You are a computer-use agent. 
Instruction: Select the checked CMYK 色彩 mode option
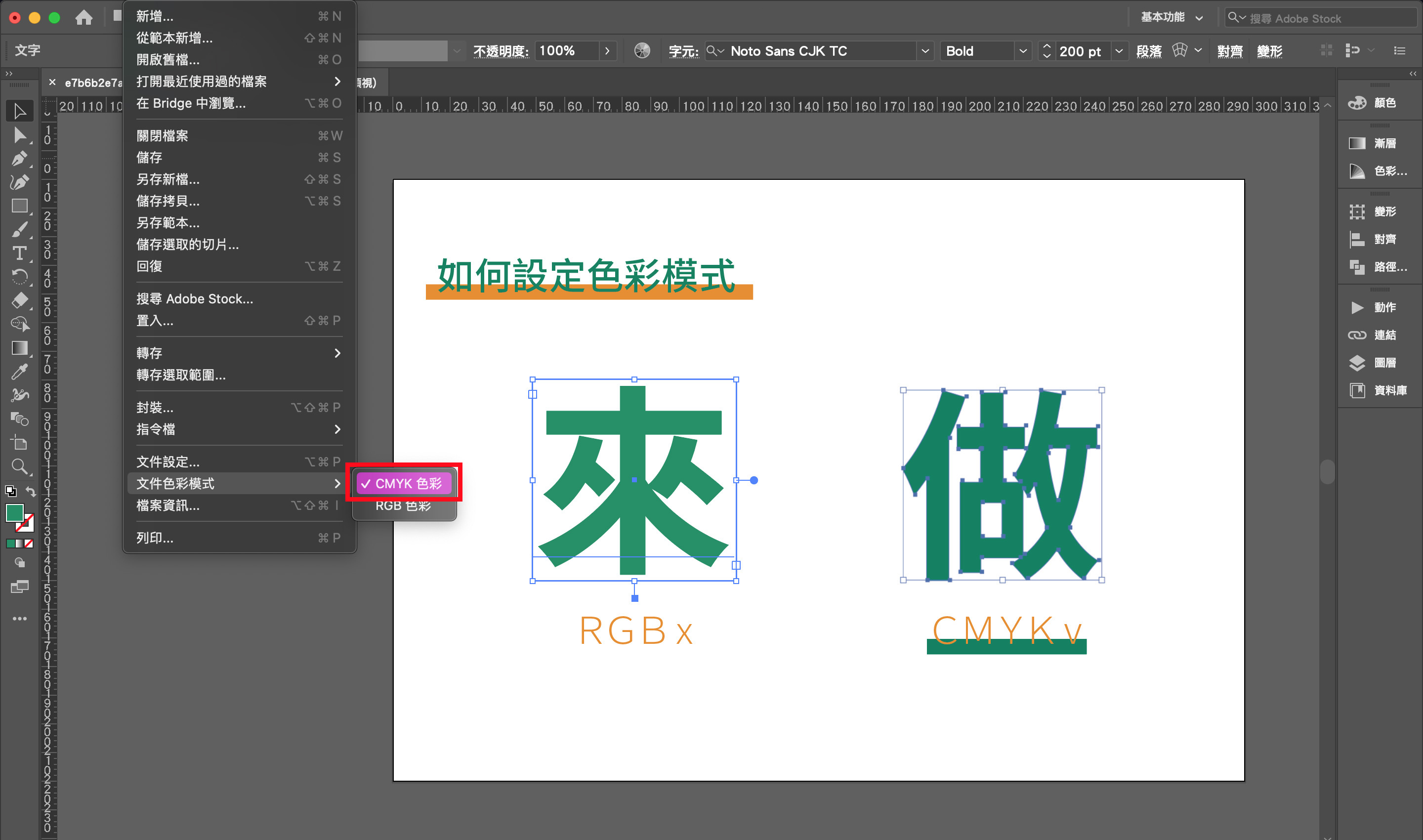(x=404, y=483)
